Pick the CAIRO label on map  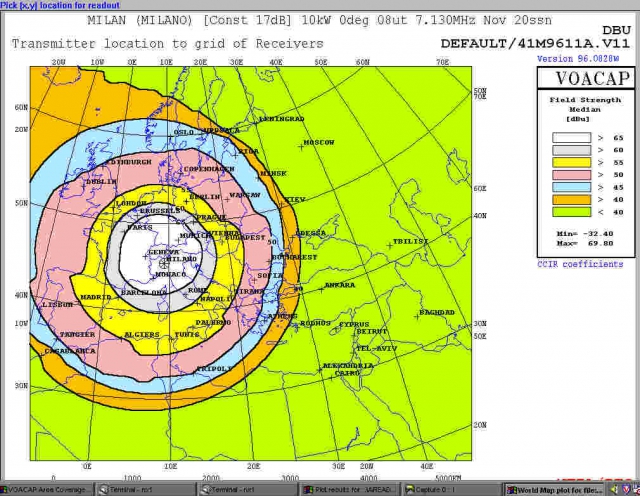tap(347, 373)
